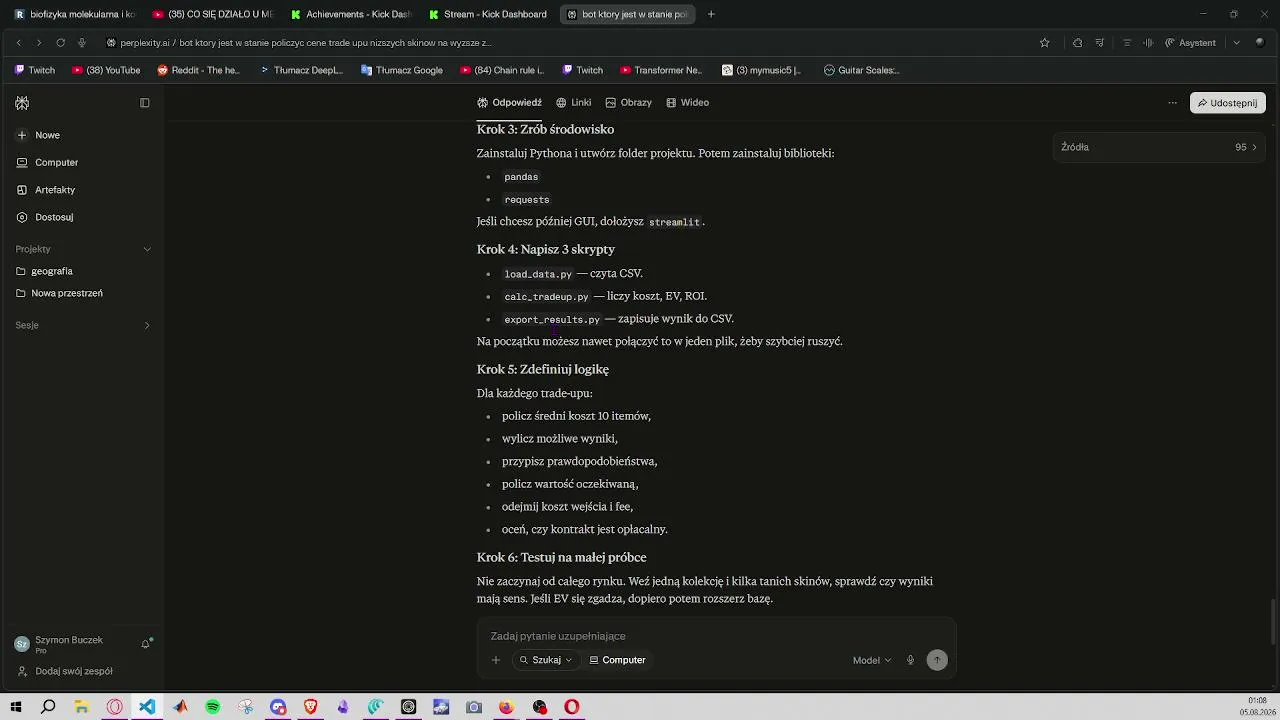The width and height of the screenshot is (1280, 720).
Task: Open ChatGPT app from the taskbar
Action: coord(408,707)
